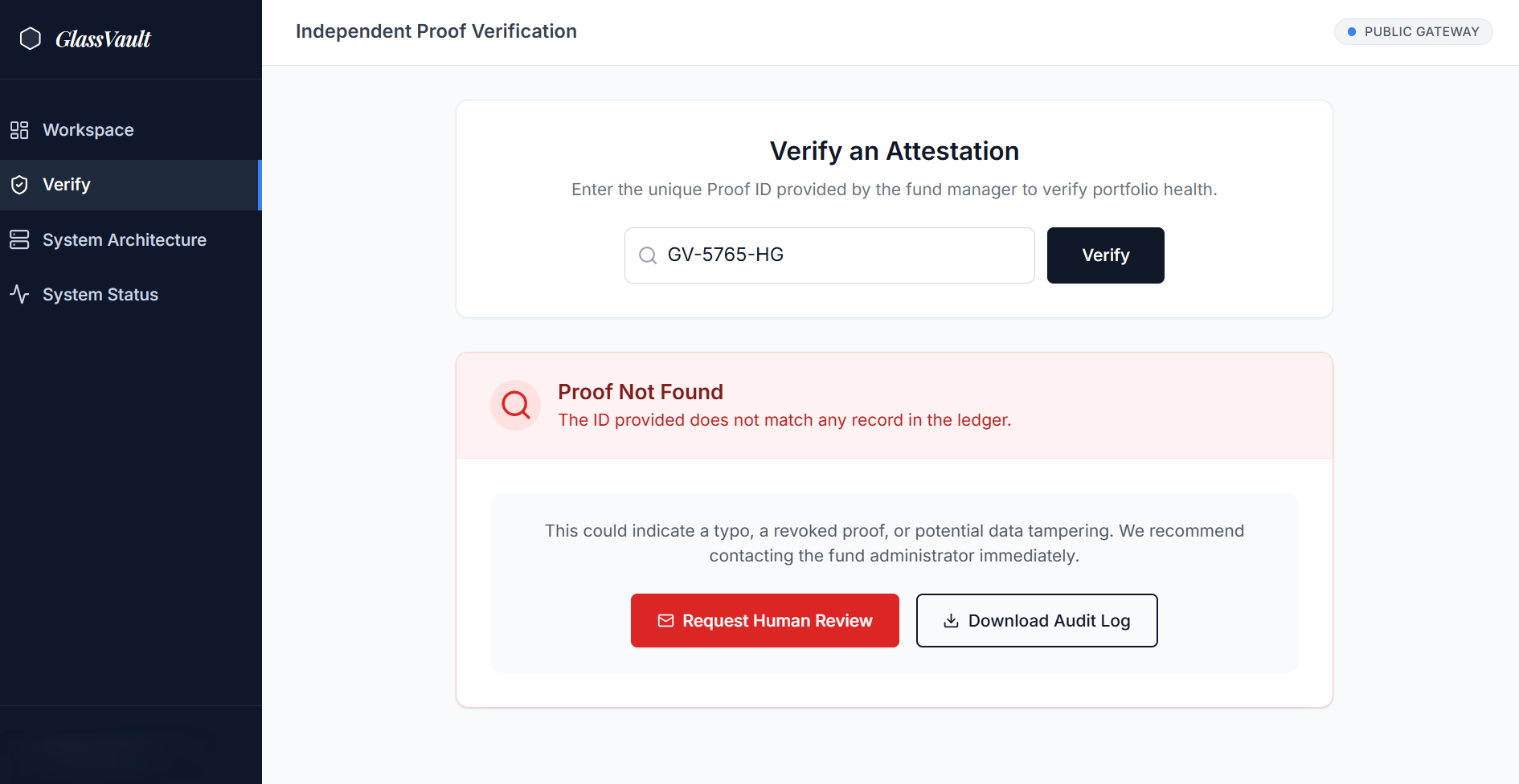This screenshot has height=784, width=1519.
Task: Open the Workspace menu item
Action: pyautogui.click(x=88, y=130)
